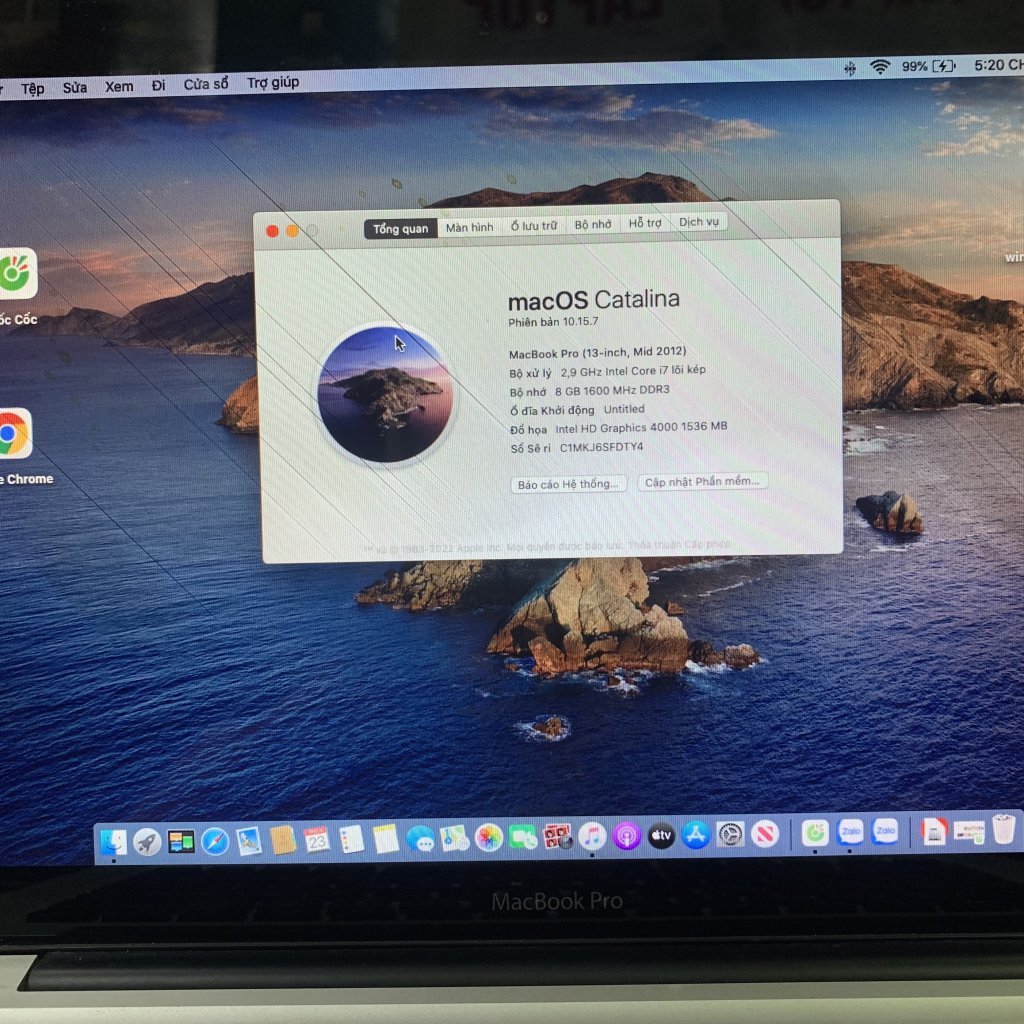
Task: Open the Trợ giúp menu
Action: click(x=273, y=82)
